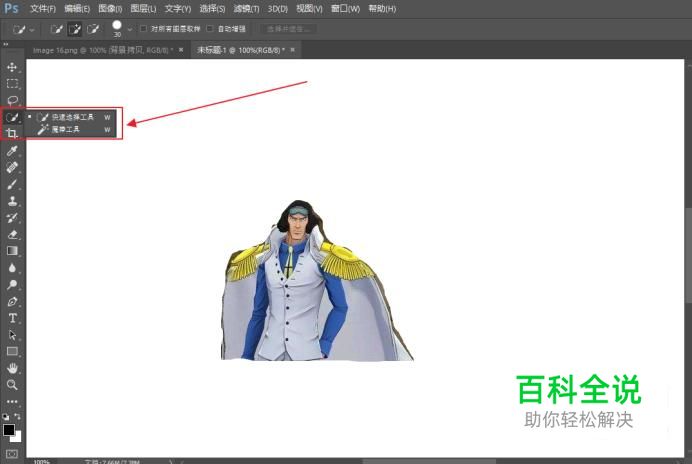
Task: Select the Crop tool
Action: pyautogui.click(x=12, y=133)
